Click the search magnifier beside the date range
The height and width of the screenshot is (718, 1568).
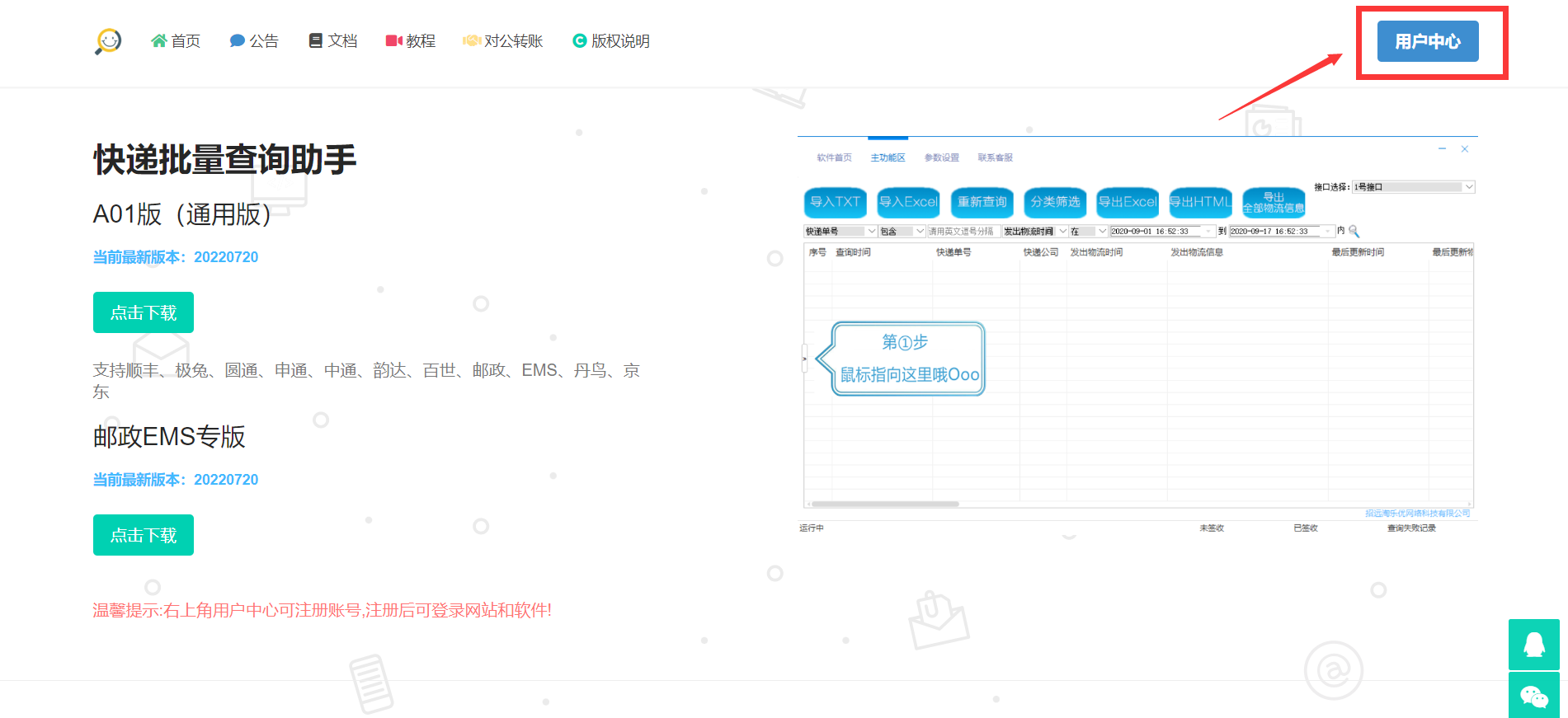(1354, 232)
